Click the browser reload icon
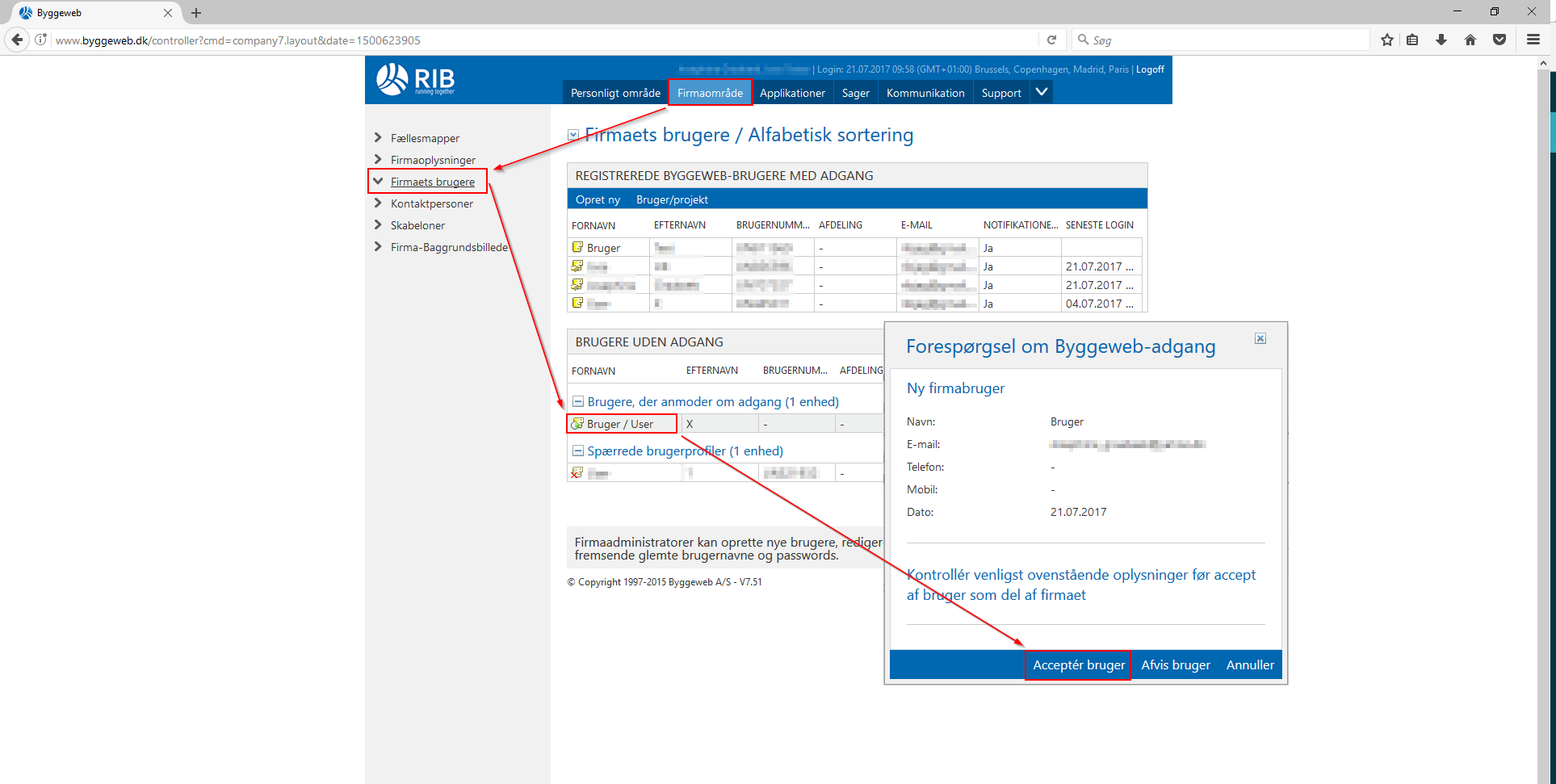1556x784 pixels. 1051,40
